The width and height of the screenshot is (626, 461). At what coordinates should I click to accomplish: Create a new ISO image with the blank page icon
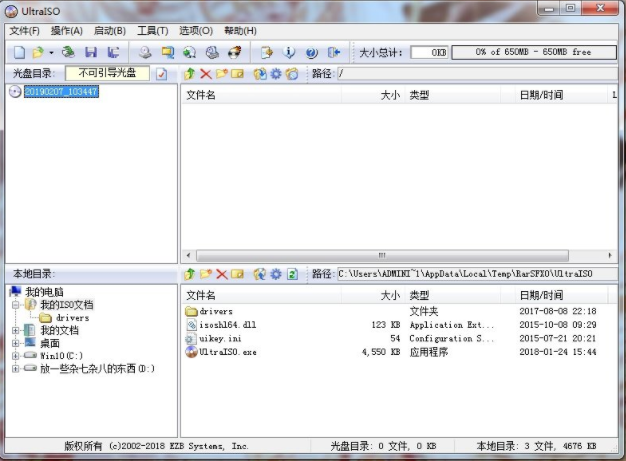pos(19,52)
